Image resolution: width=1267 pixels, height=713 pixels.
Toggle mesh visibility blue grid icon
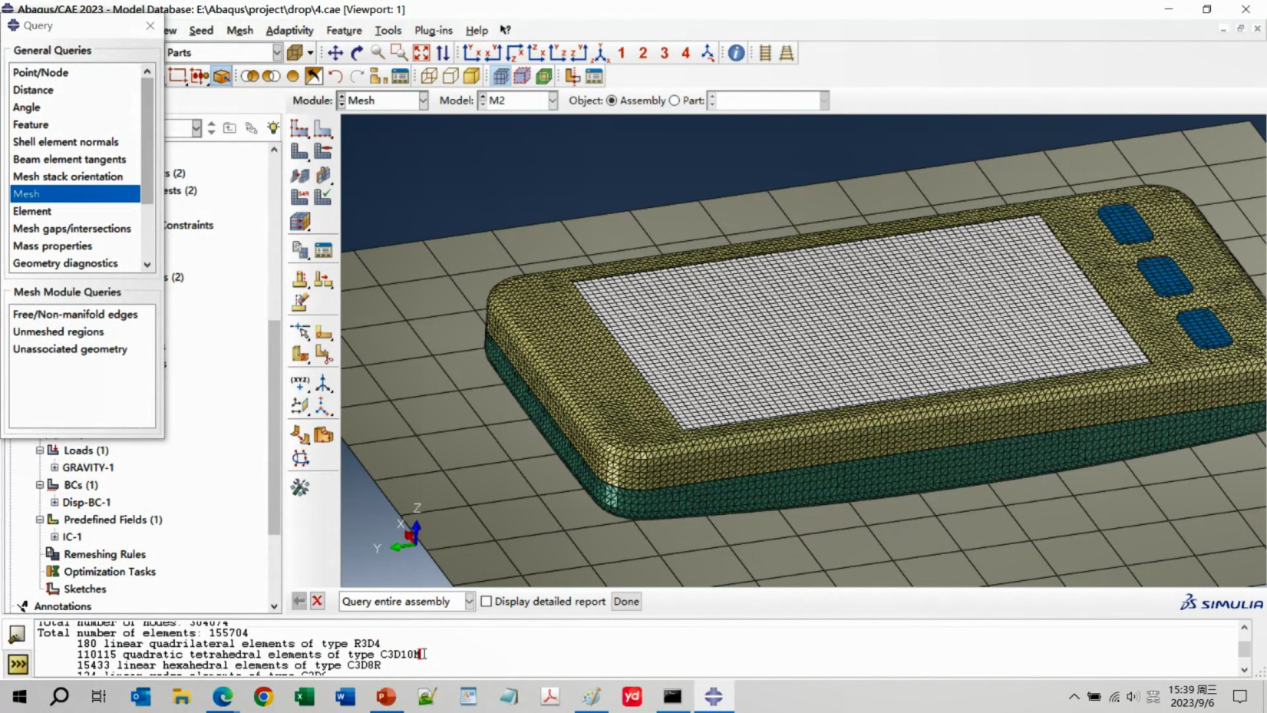pos(501,76)
